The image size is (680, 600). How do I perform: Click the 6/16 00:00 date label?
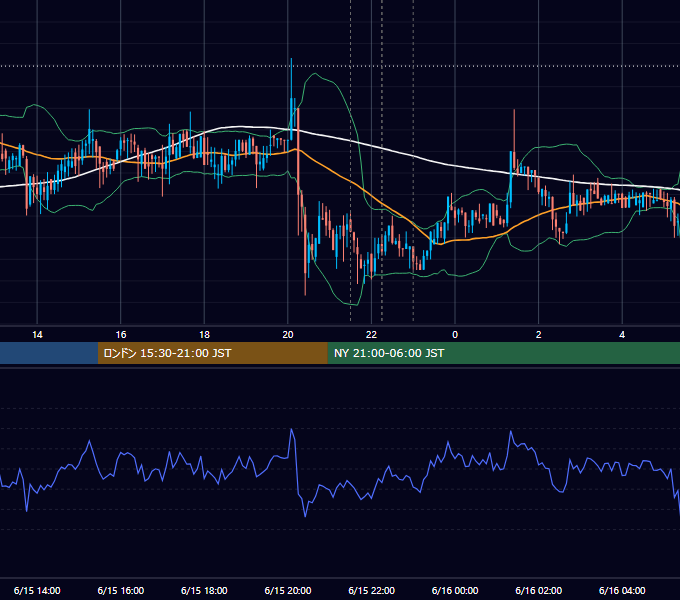click(x=455, y=590)
